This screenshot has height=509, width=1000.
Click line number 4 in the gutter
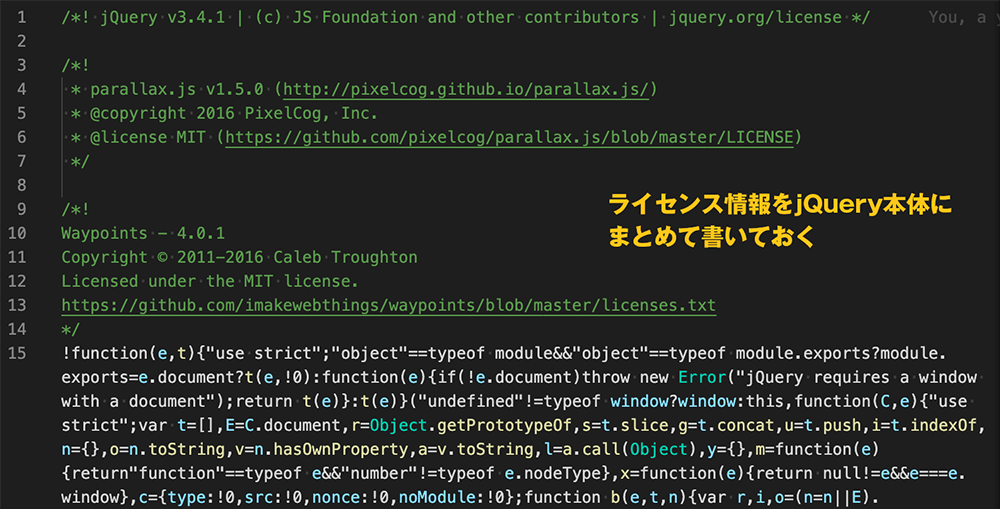(x=22, y=89)
